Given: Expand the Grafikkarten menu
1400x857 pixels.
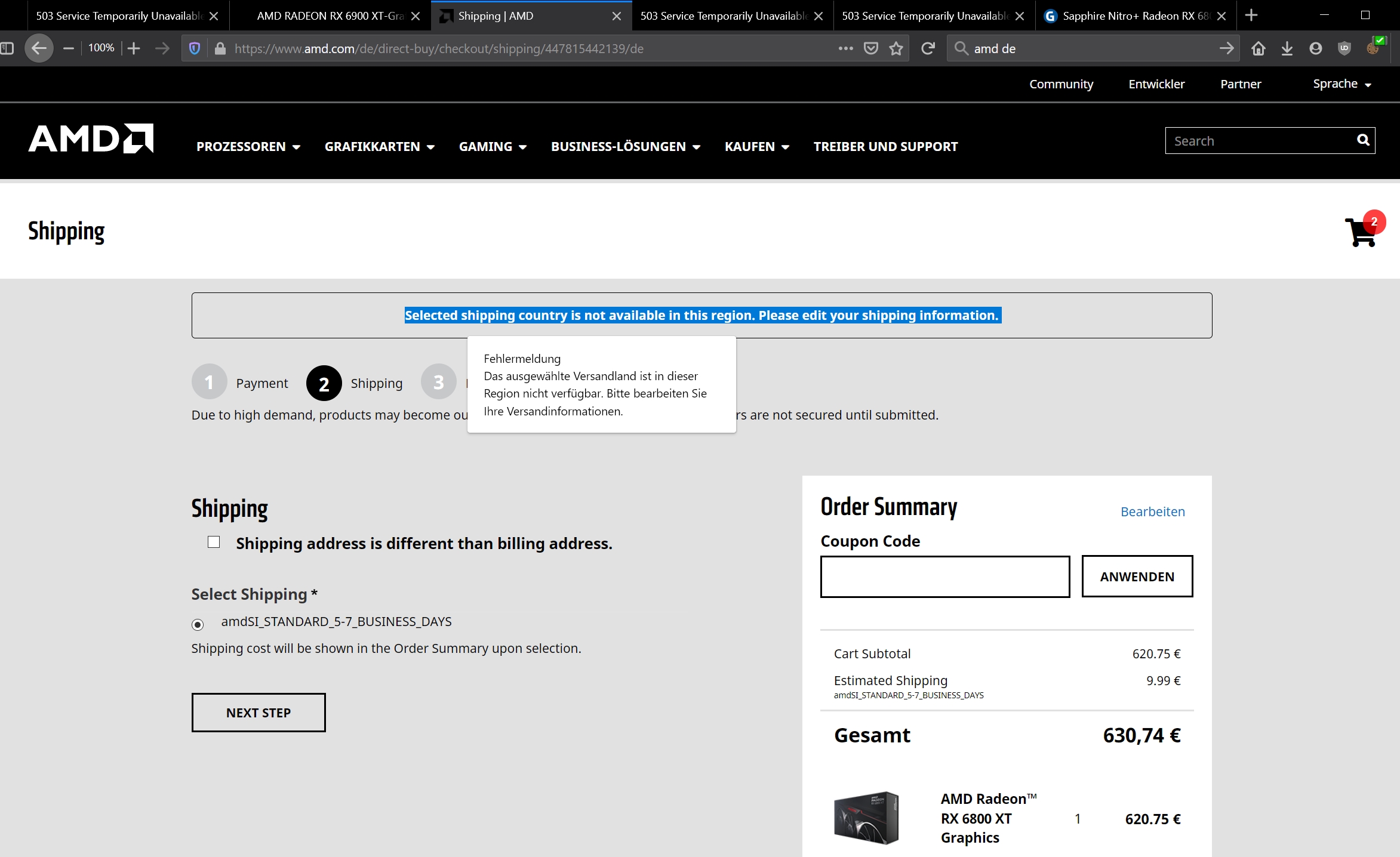Looking at the screenshot, I should point(379,147).
